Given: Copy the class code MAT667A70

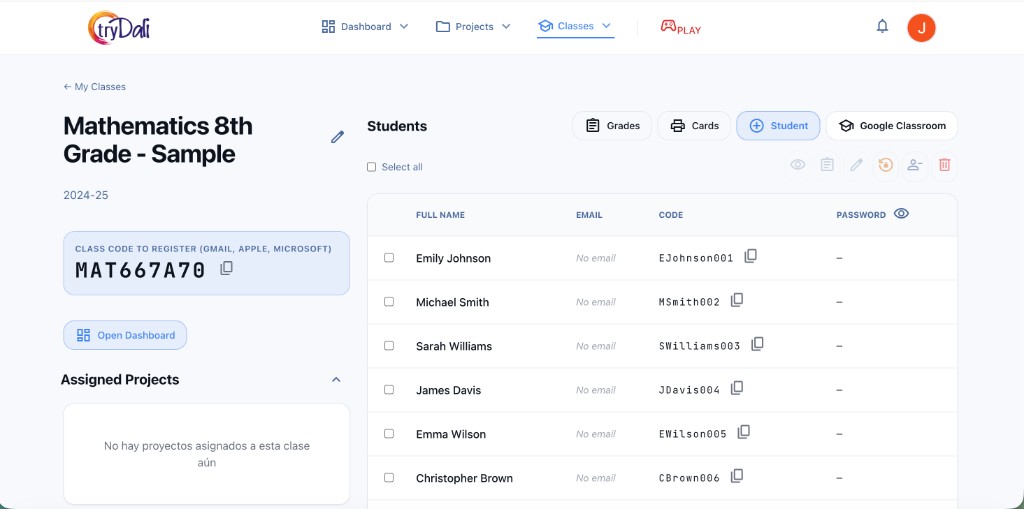Looking at the screenshot, I should click(x=226, y=268).
